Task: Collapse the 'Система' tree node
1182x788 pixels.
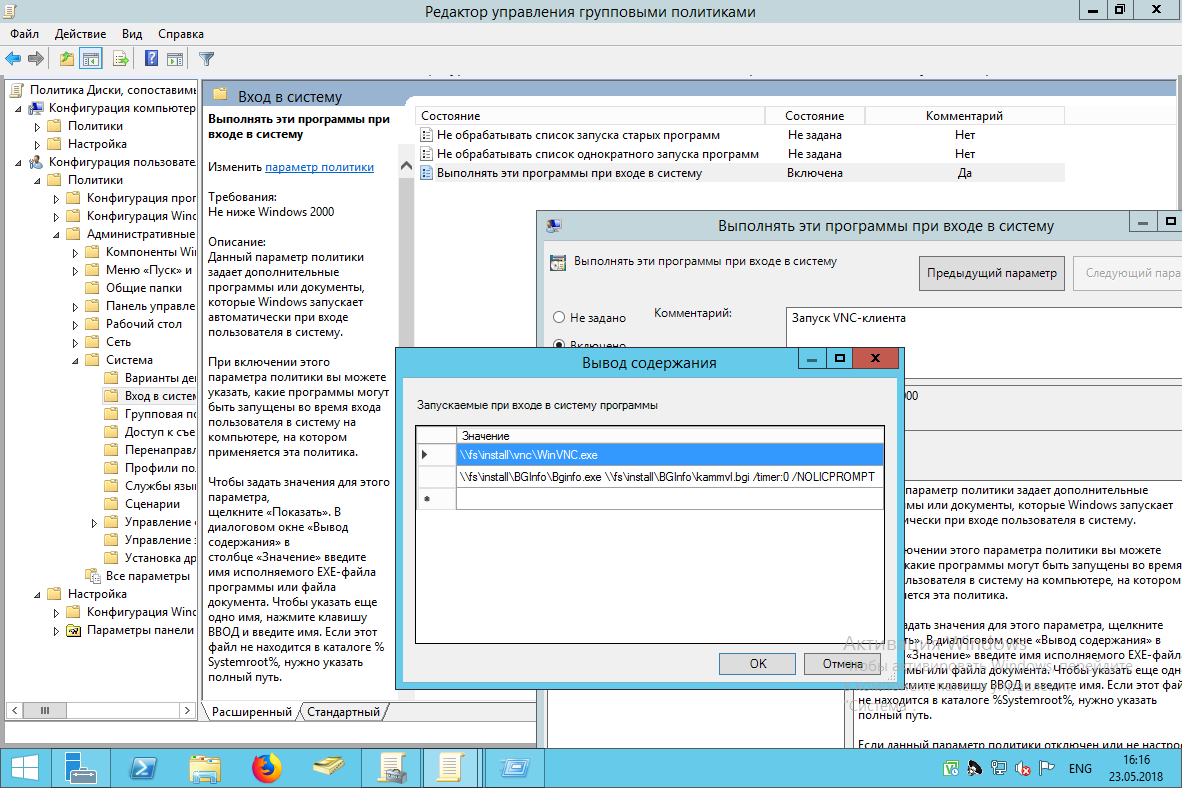Action: point(75,360)
